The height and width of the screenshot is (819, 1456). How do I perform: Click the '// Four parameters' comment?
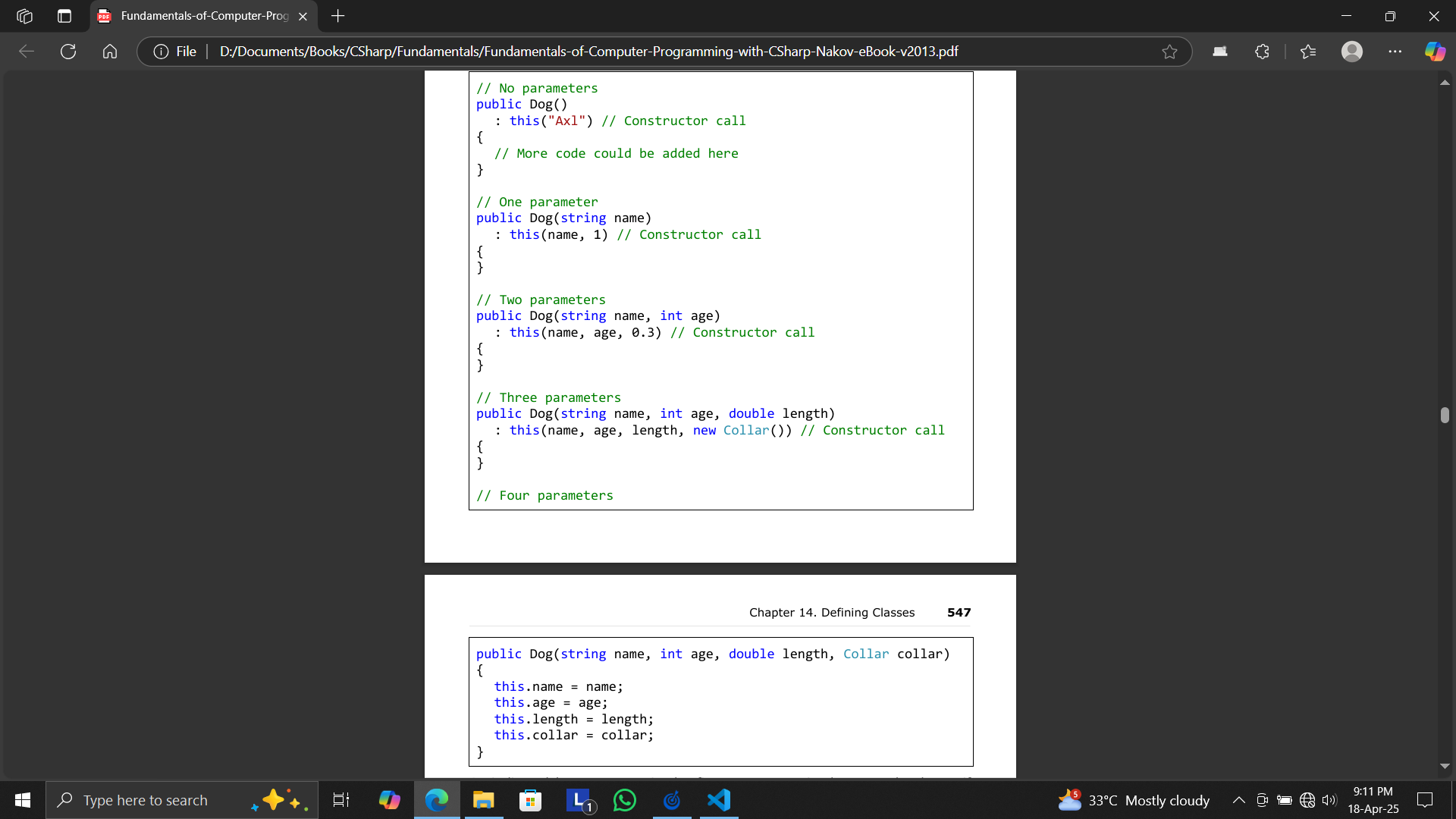tap(544, 495)
